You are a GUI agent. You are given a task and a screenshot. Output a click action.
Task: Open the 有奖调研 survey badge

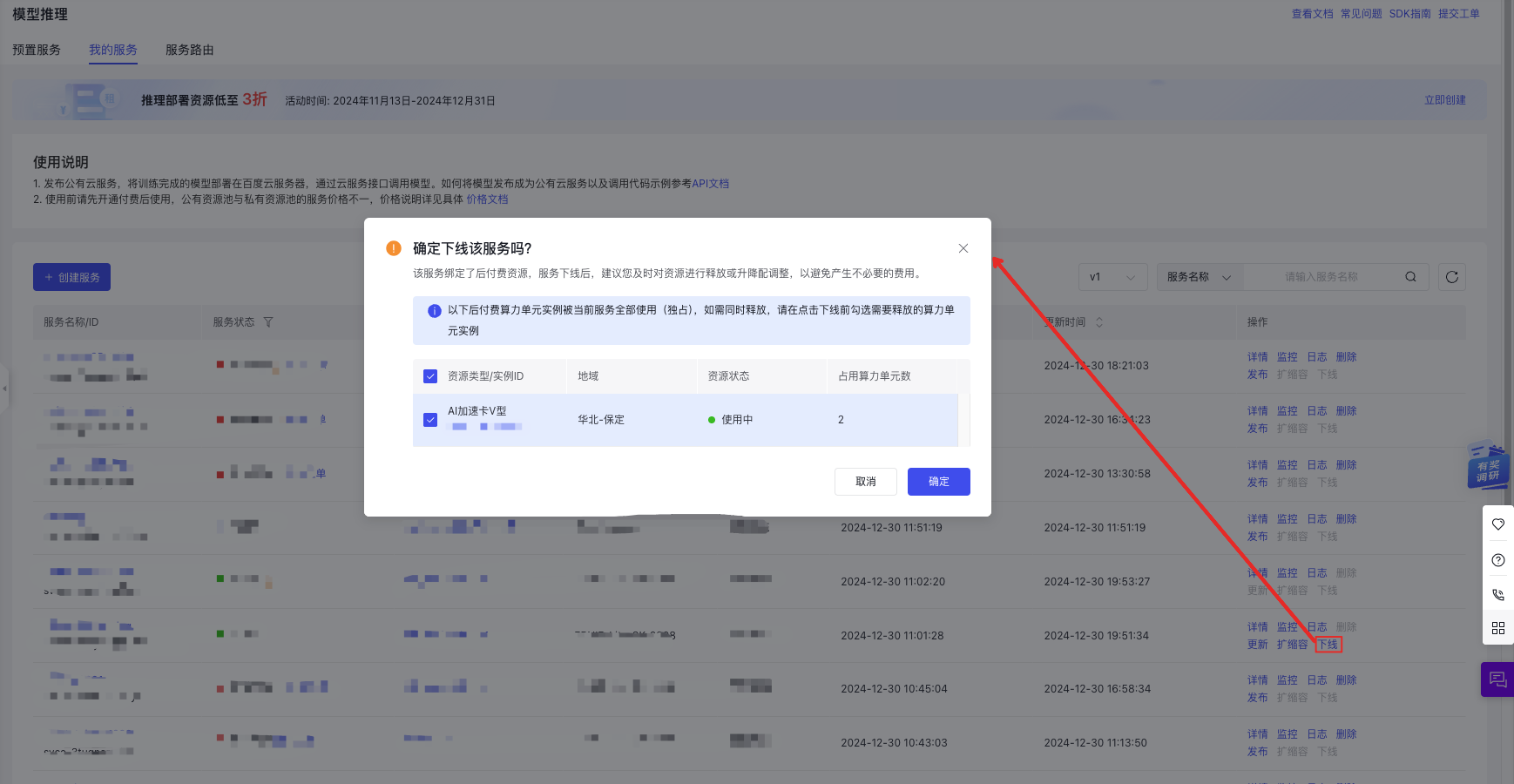click(x=1488, y=465)
